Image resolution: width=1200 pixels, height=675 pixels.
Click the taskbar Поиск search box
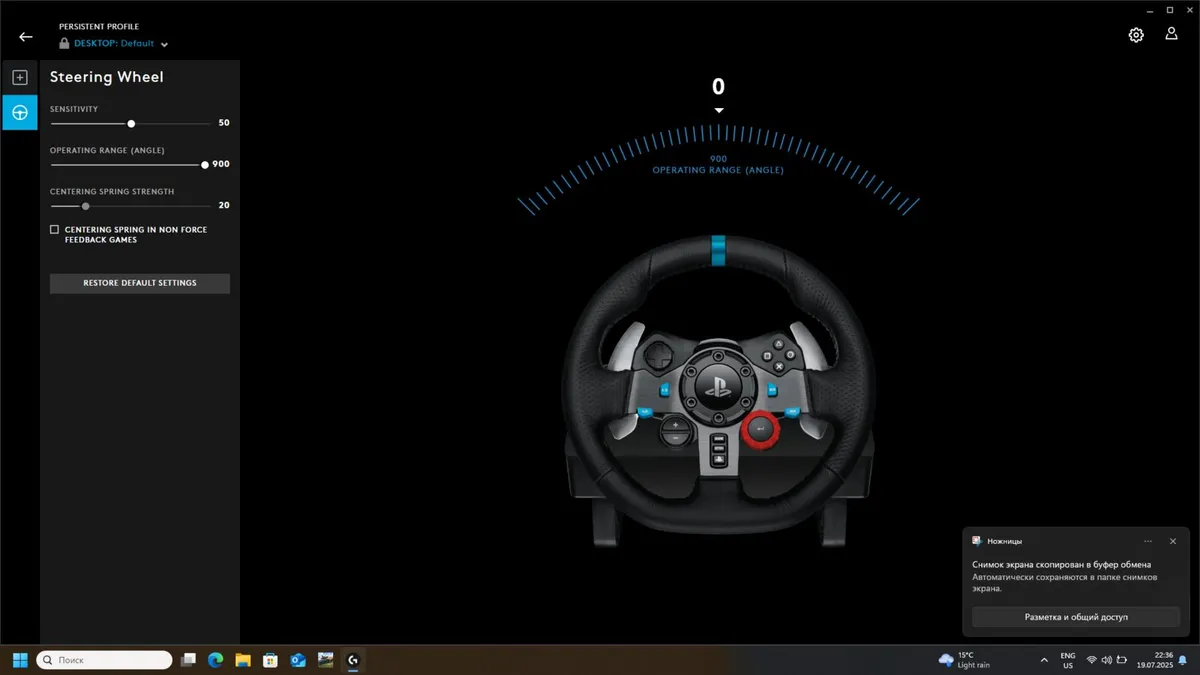click(x=104, y=660)
